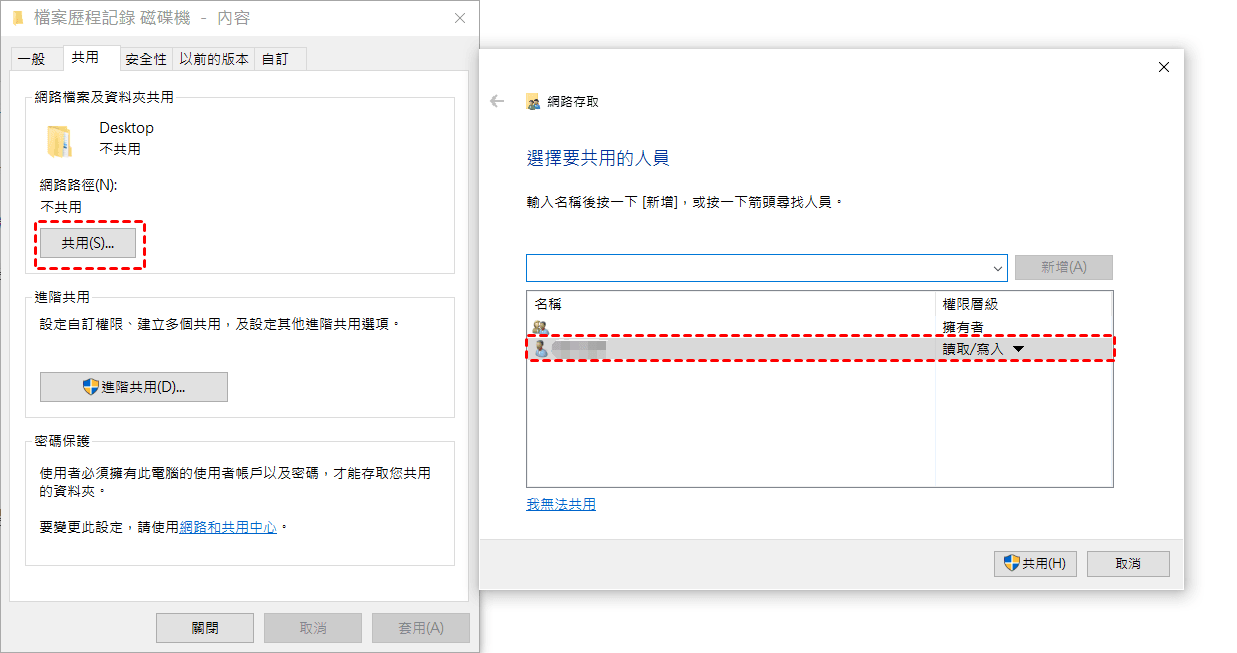Open the 以前的版本 tab
The width and height of the screenshot is (1237, 653).
pyautogui.click(x=214, y=59)
